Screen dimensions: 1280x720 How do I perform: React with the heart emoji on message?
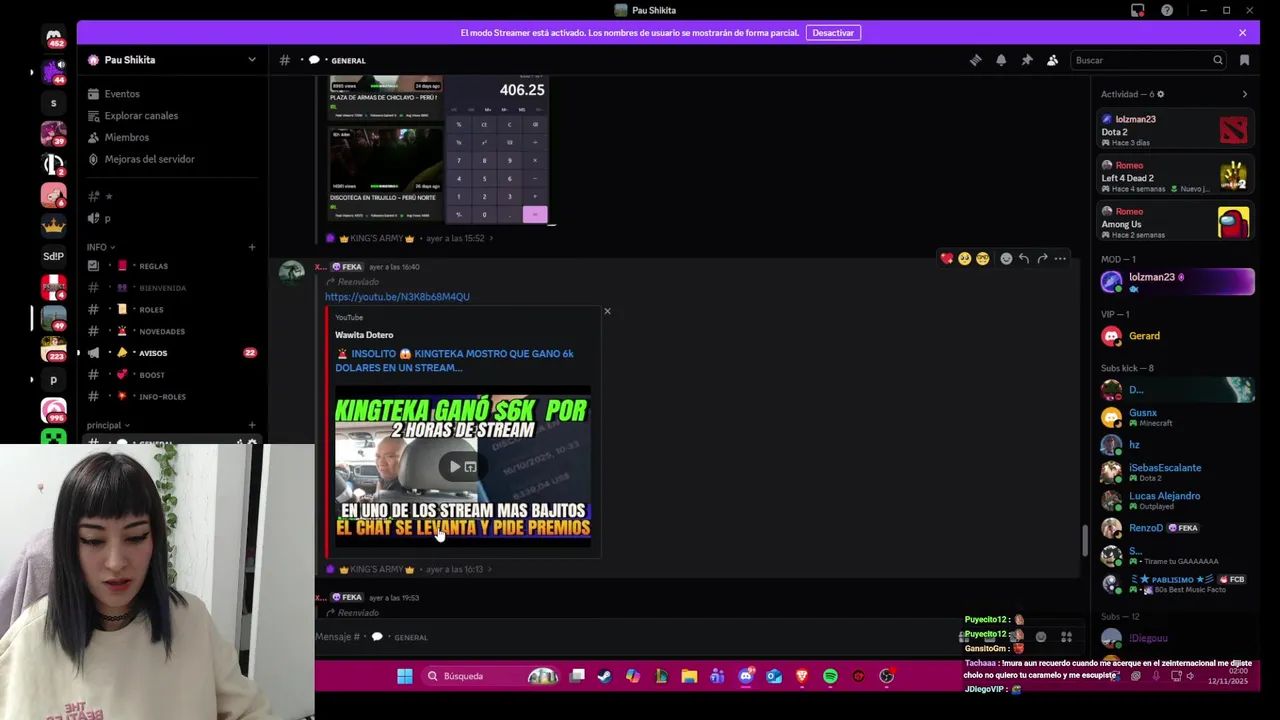pyautogui.click(x=946, y=258)
